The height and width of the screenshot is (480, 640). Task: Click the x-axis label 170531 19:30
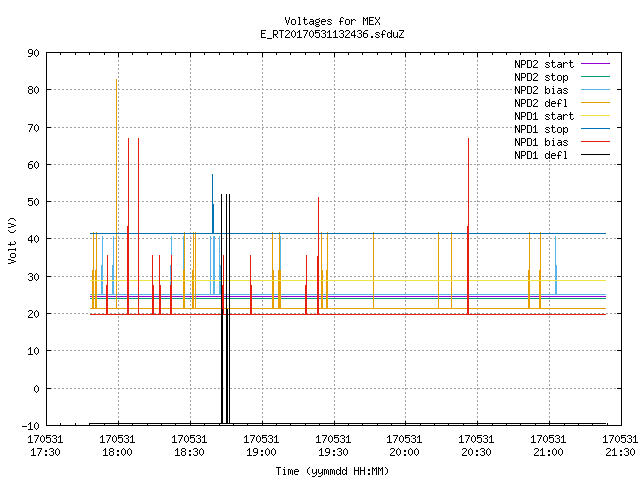coord(333,446)
